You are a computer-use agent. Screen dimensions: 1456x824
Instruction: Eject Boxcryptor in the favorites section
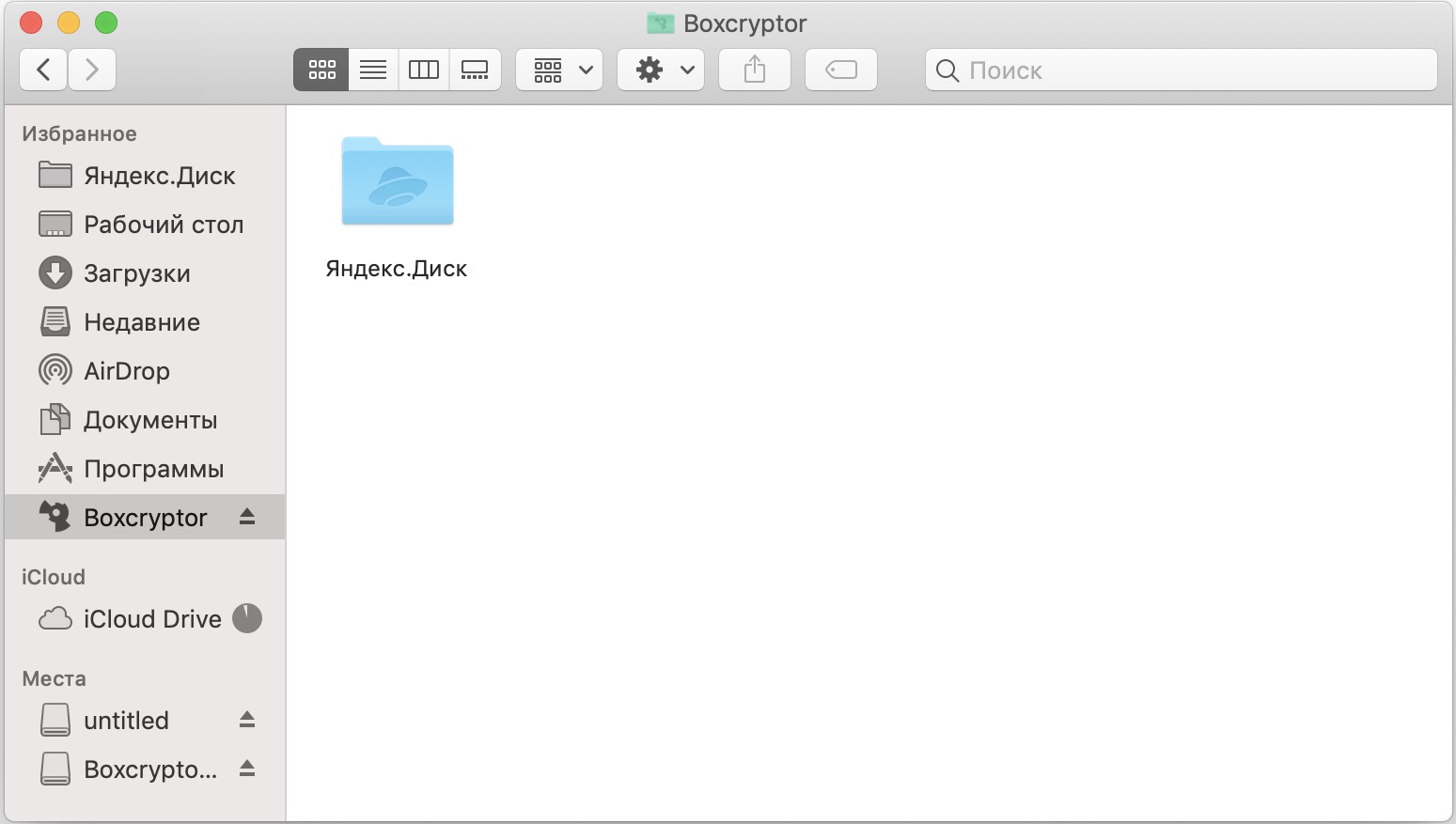click(247, 517)
